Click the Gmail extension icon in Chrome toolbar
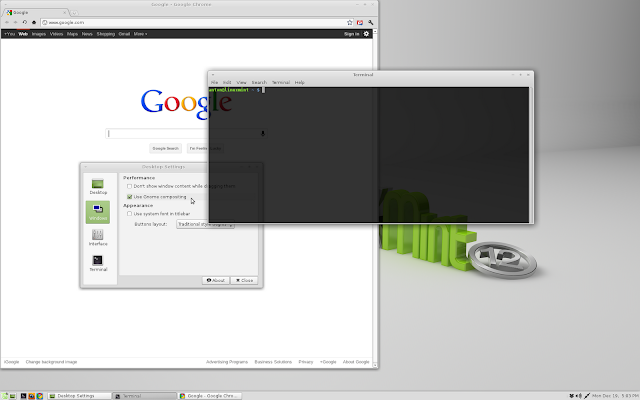Viewport: 640px width, 400px height. [360, 22]
